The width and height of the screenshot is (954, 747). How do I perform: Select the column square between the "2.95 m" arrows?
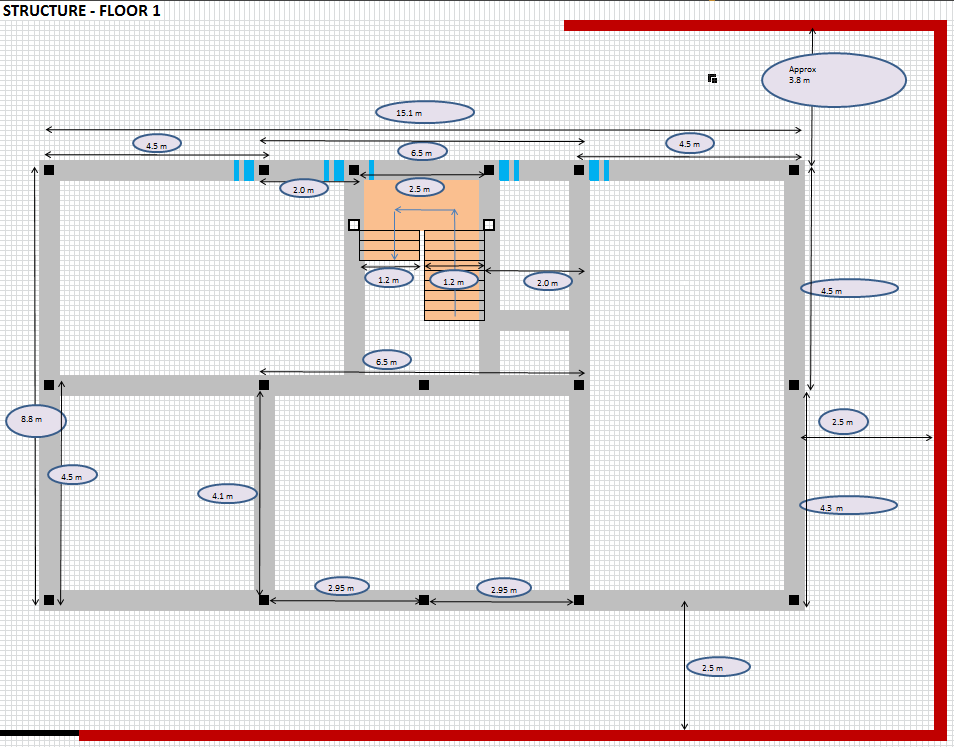pyautogui.click(x=424, y=600)
